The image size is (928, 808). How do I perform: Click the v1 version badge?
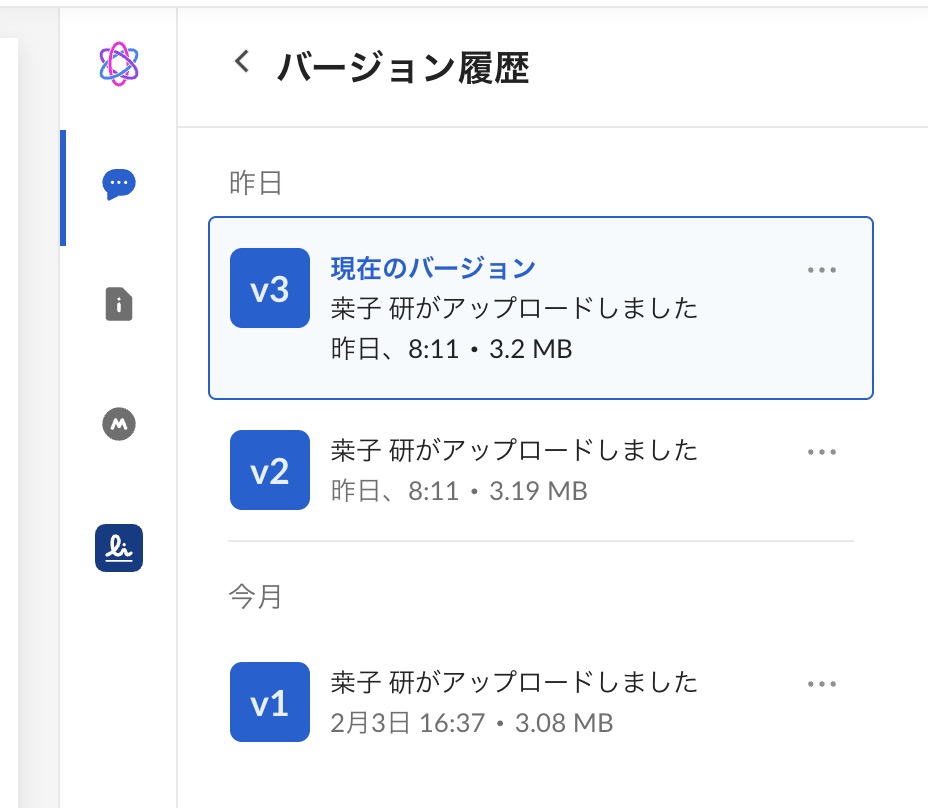click(269, 702)
